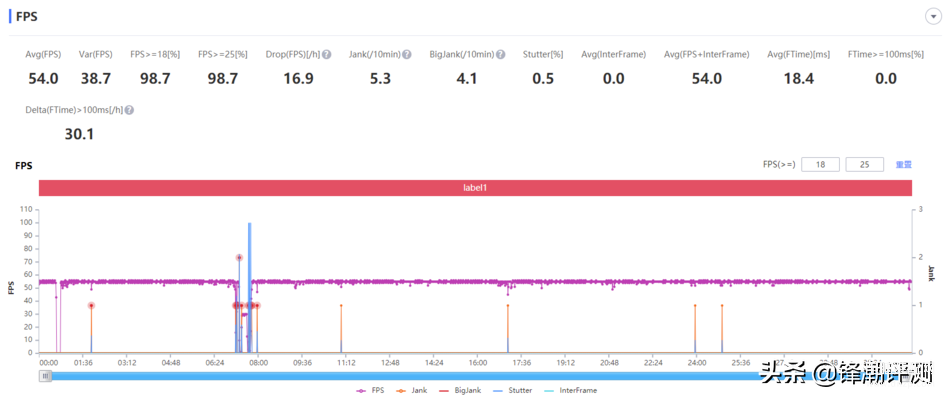This screenshot has width=945, height=397.
Task: Collapse the FPS section with top-right arrow
Action: [x=932, y=17]
